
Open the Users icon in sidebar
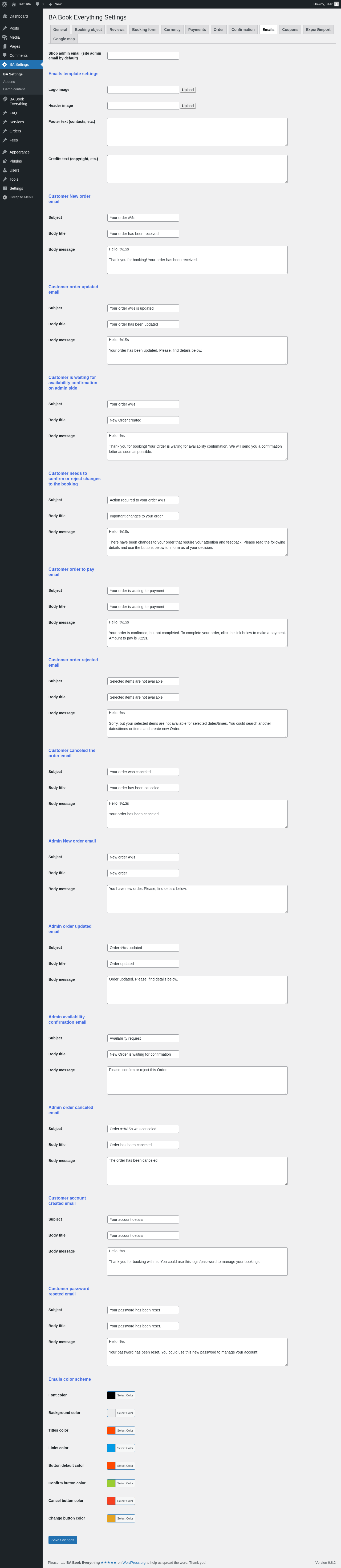pyautogui.click(x=5, y=171)
